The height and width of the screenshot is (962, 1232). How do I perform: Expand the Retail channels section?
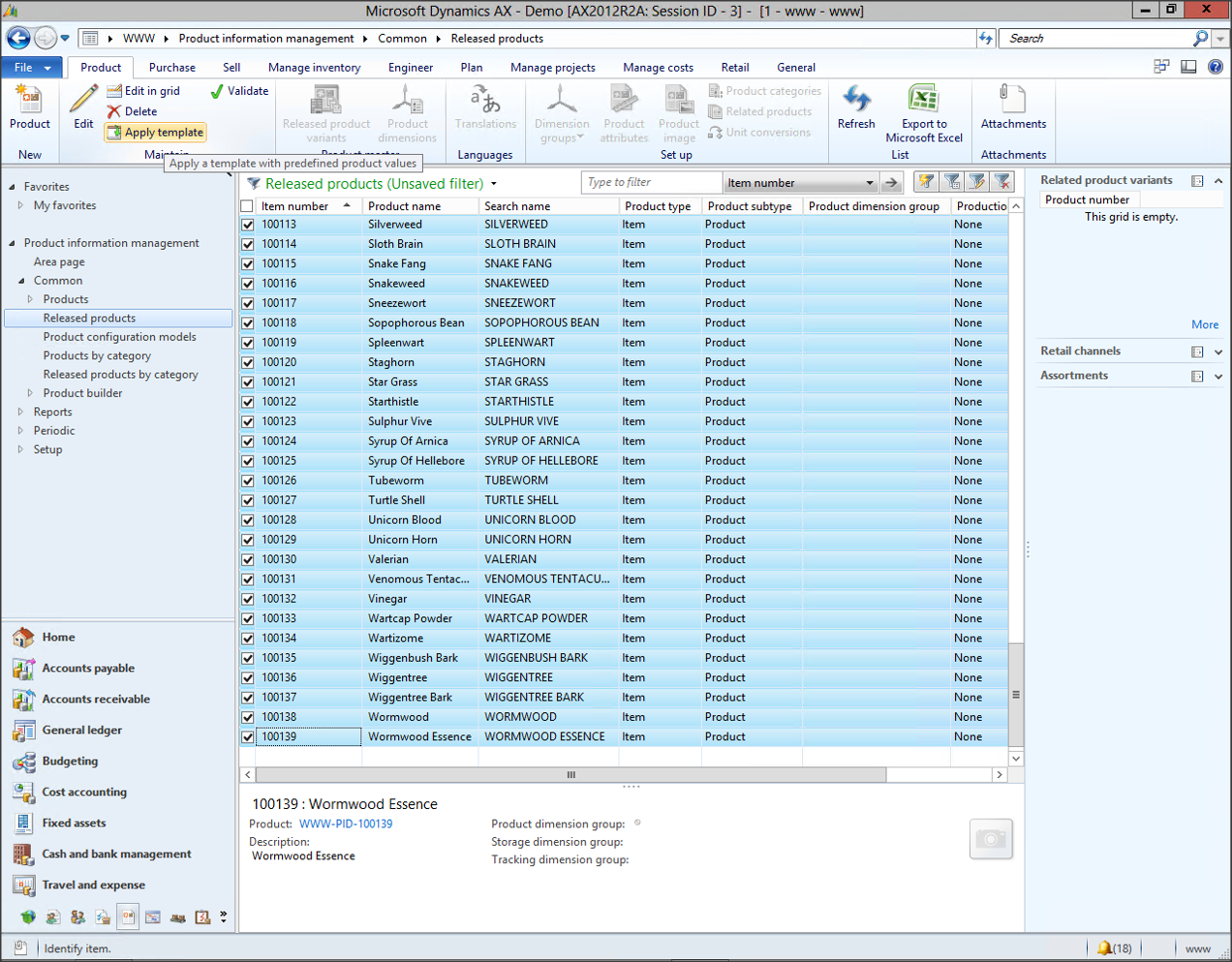1217,352
